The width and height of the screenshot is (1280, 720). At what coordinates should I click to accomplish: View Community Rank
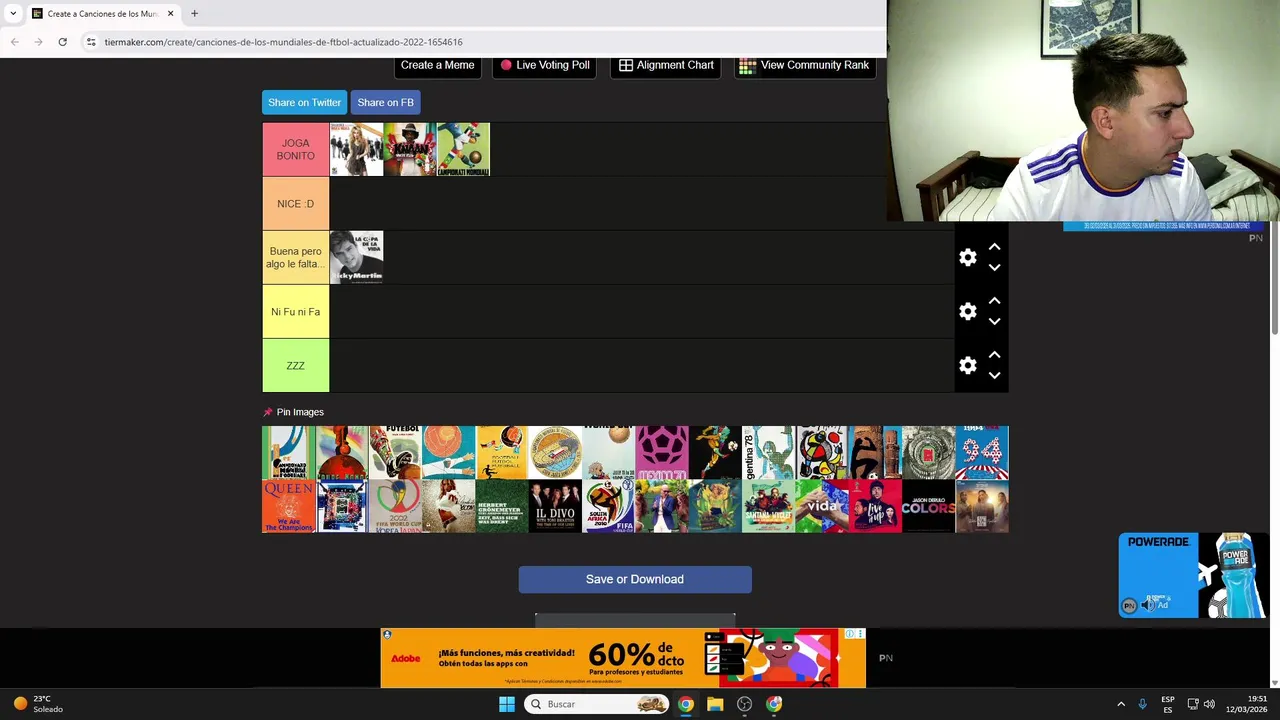804,66
